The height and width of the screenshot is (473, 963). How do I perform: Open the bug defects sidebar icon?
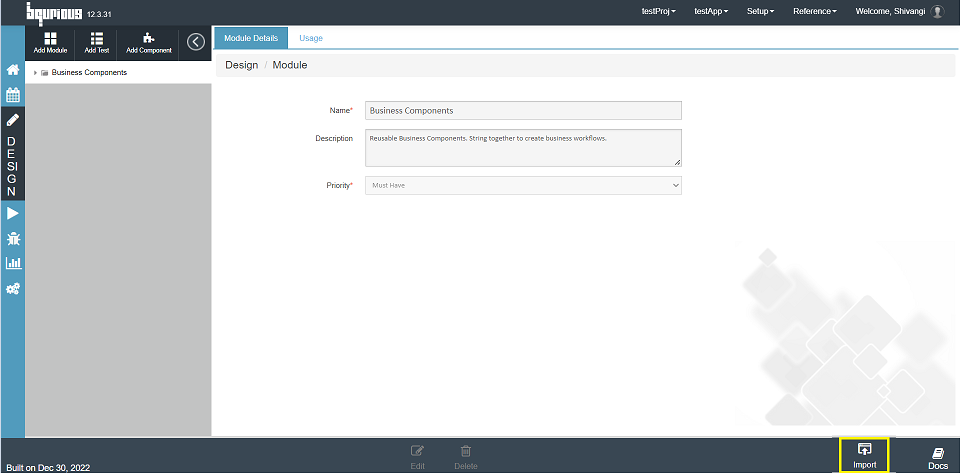12,238
